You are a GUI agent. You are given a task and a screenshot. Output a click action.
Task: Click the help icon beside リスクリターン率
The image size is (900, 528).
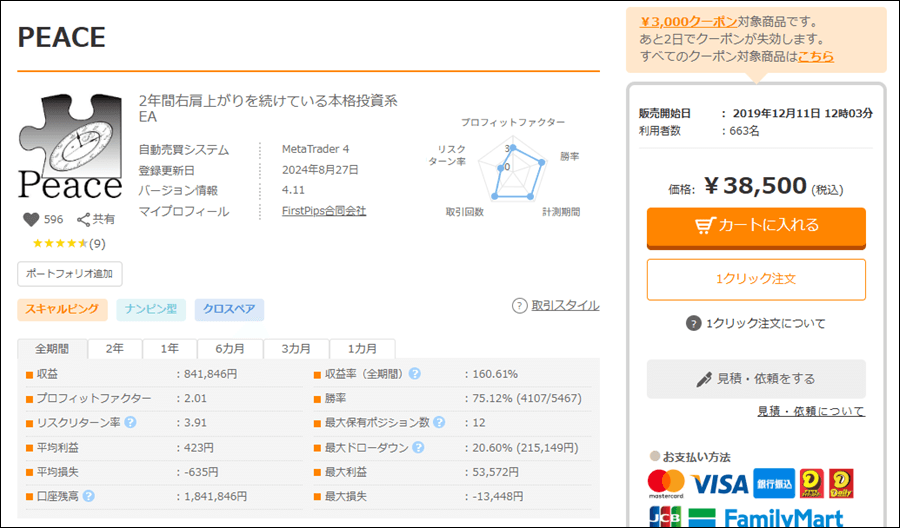pyautogui.click(x=130, y=422)
